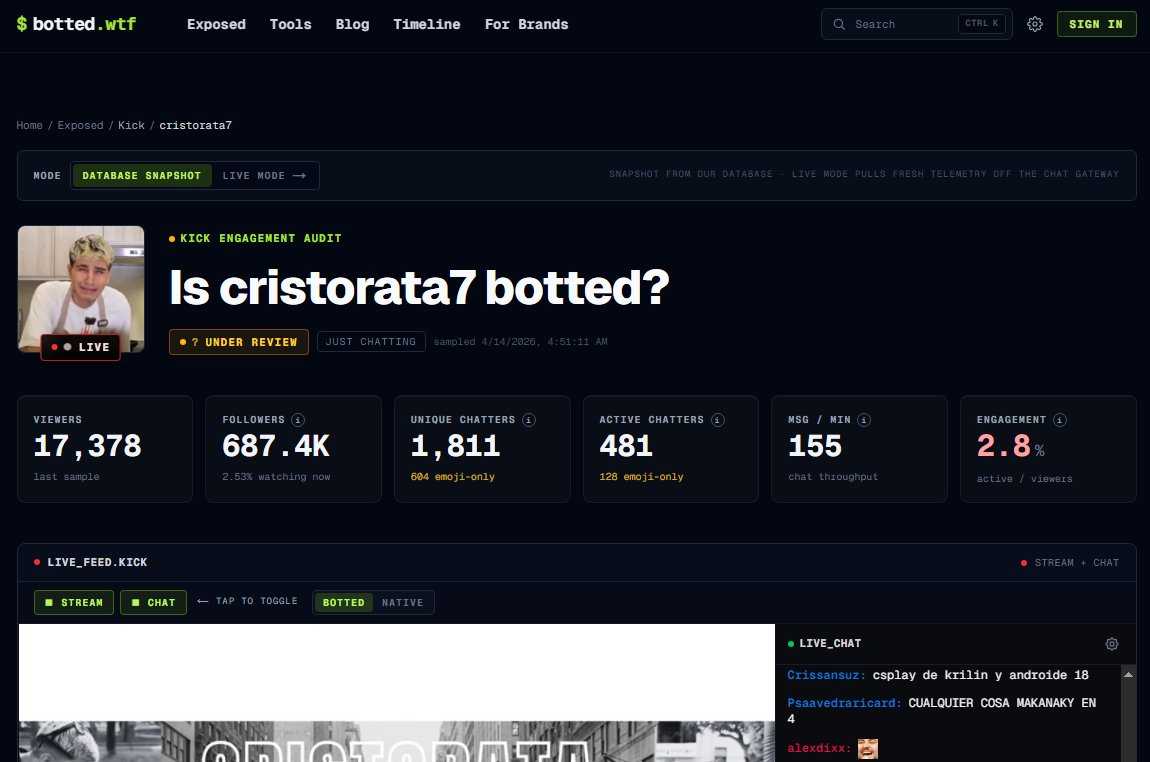Open Msg / Min info icon
Viewport: 1150px width, 762px height.
pos(864,420)
